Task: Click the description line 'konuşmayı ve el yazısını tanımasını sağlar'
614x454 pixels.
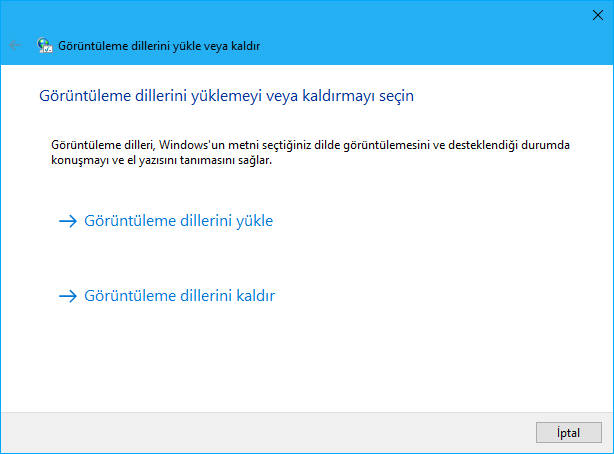Action: pos(161,160)
